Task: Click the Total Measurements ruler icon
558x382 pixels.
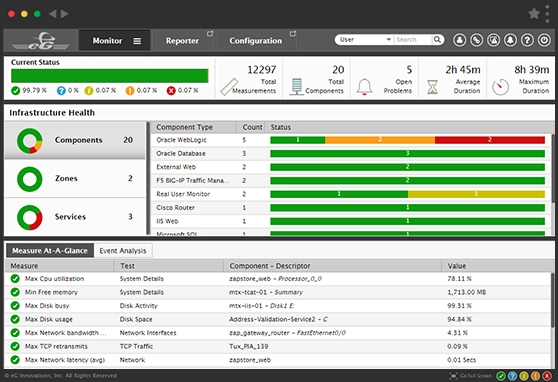Action: point(229,87)
